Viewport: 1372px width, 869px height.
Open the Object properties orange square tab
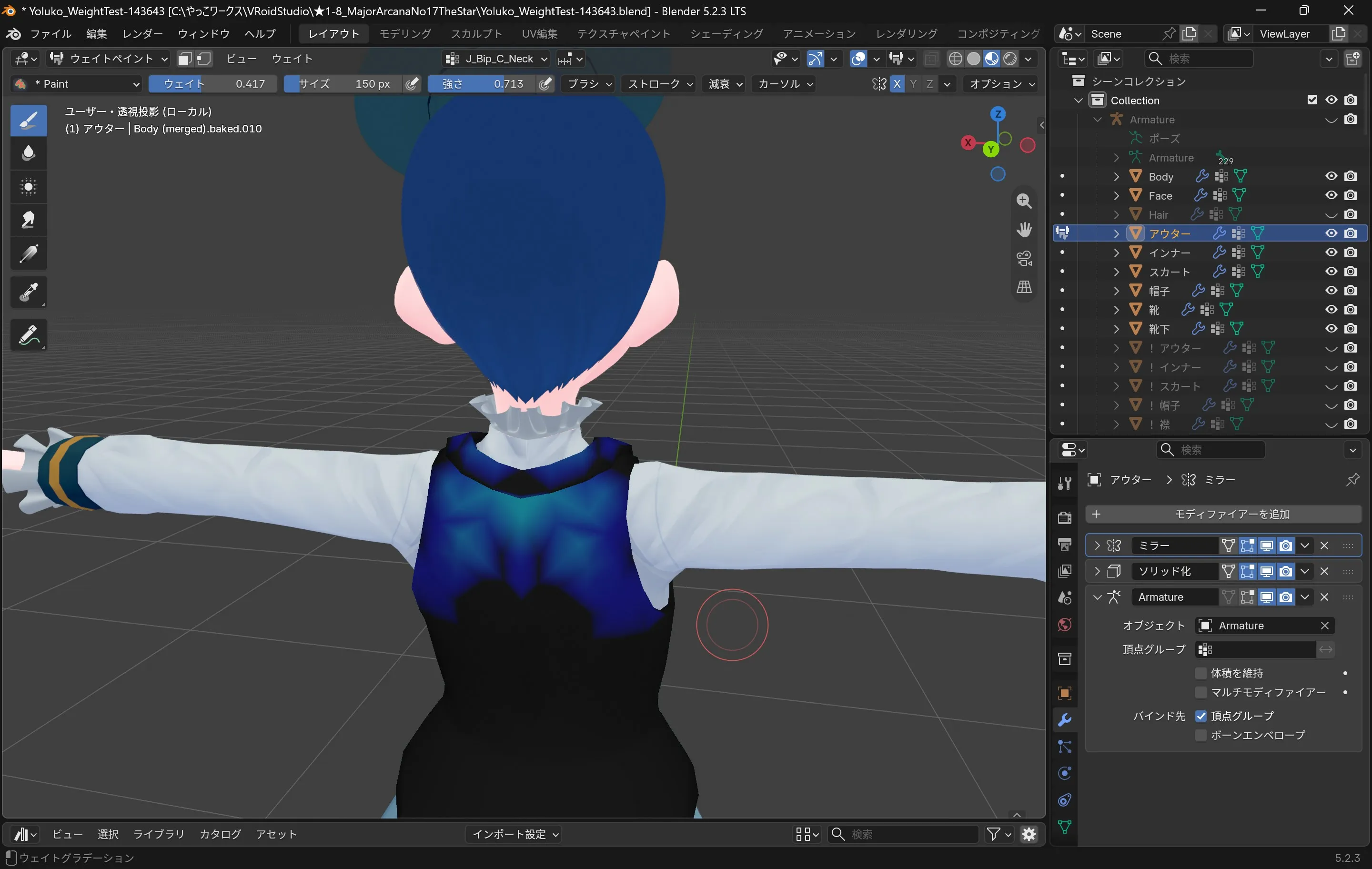pos(1064,693)
